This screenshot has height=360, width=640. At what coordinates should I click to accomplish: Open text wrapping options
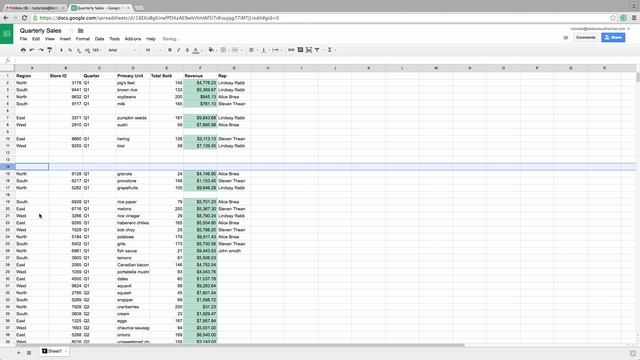[276, 50]
